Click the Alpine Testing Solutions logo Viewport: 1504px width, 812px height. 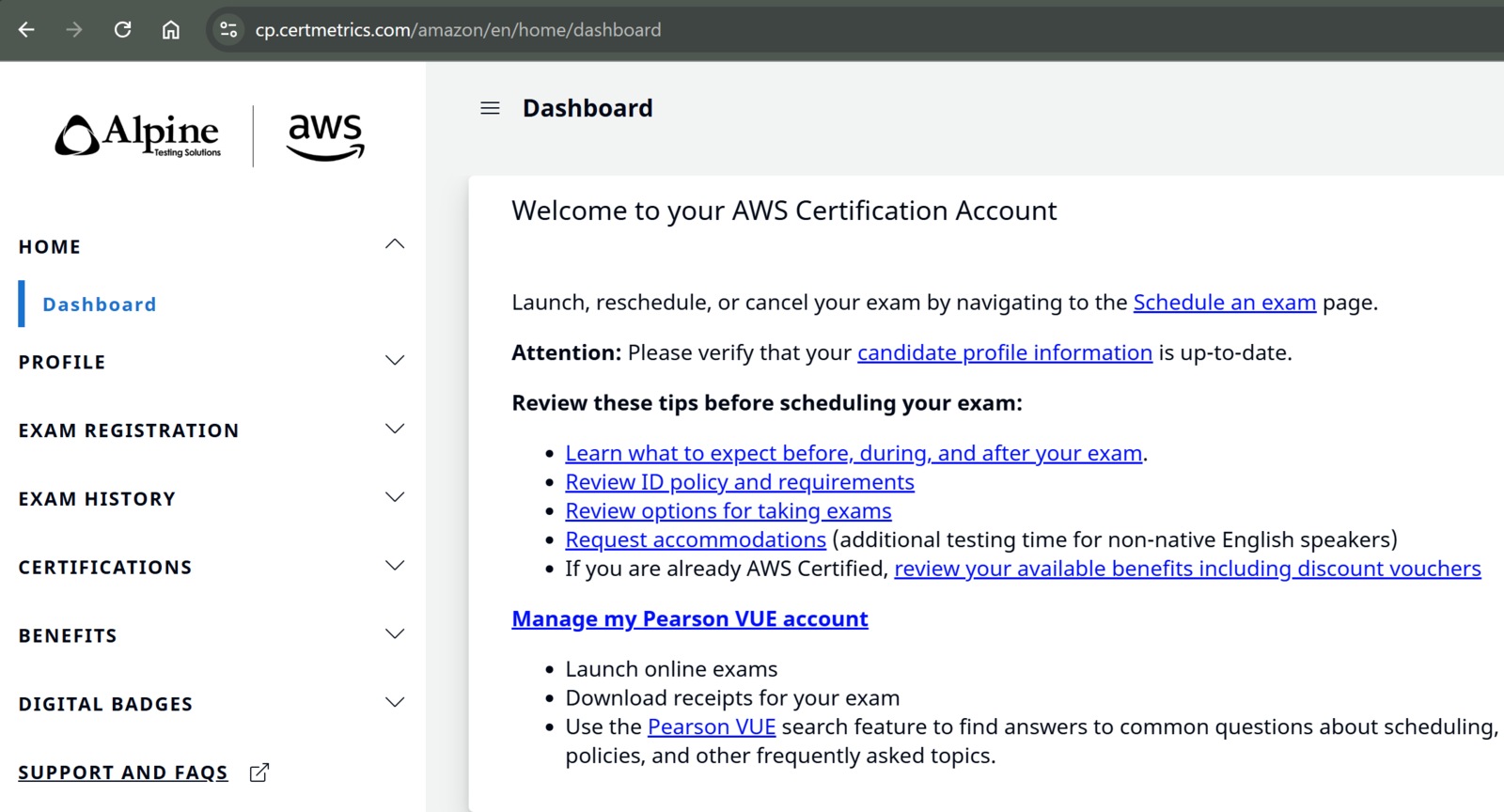click(138, 136)
